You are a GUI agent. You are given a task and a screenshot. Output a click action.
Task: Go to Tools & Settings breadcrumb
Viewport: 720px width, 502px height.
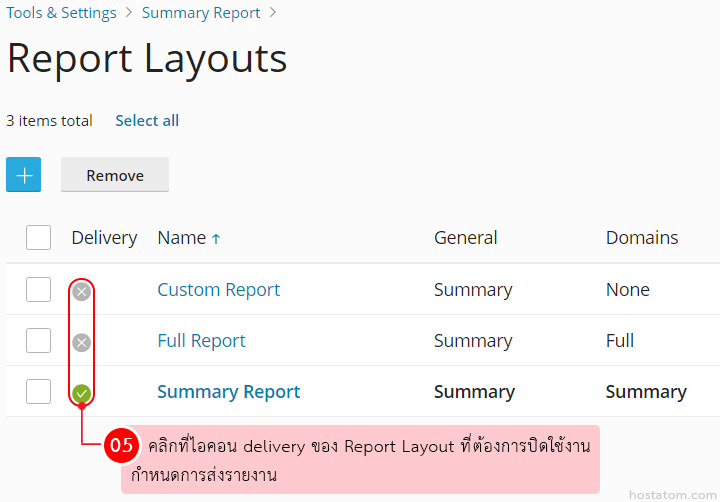point(61,13)
